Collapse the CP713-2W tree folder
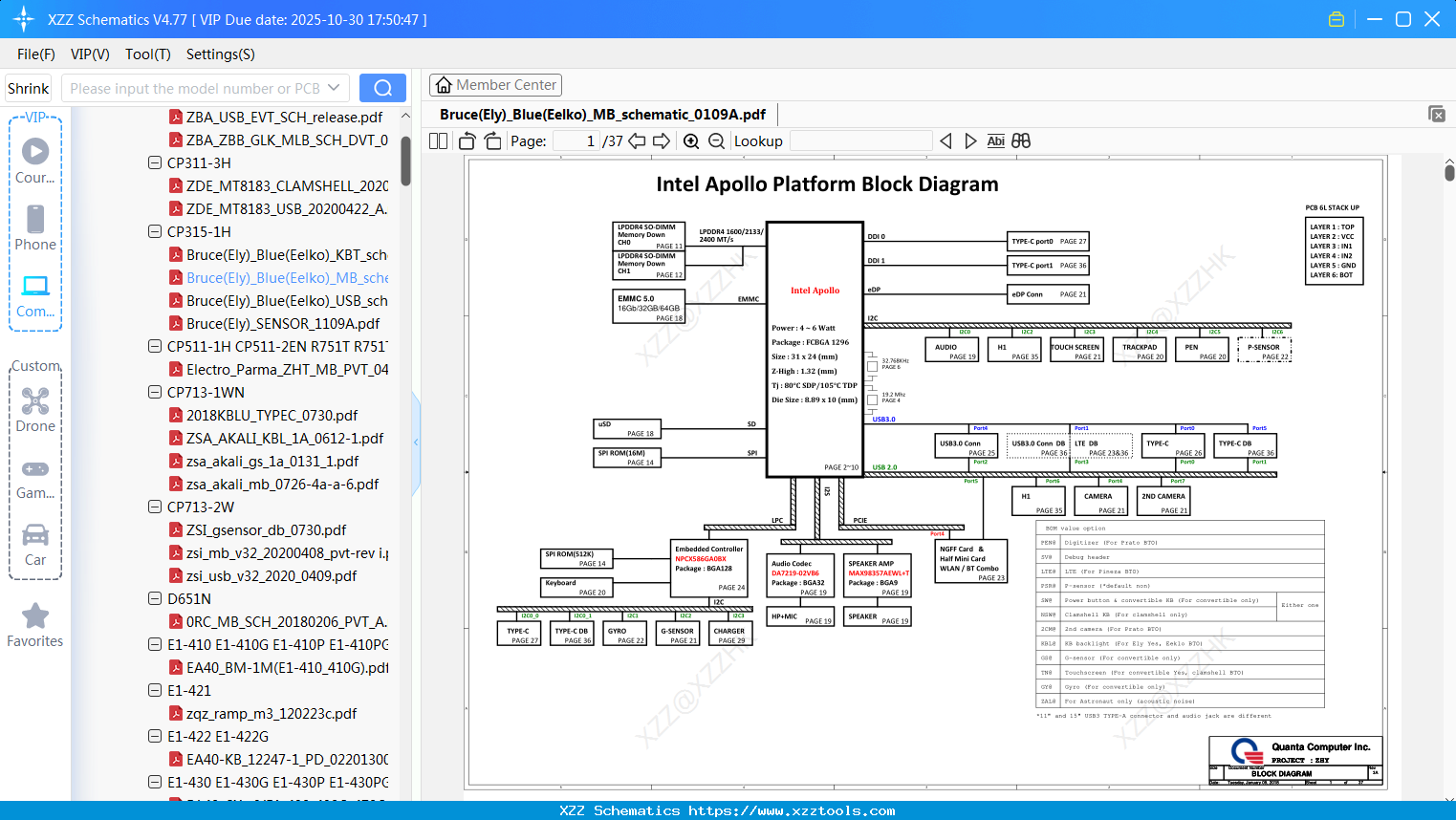 click(155, 507)
